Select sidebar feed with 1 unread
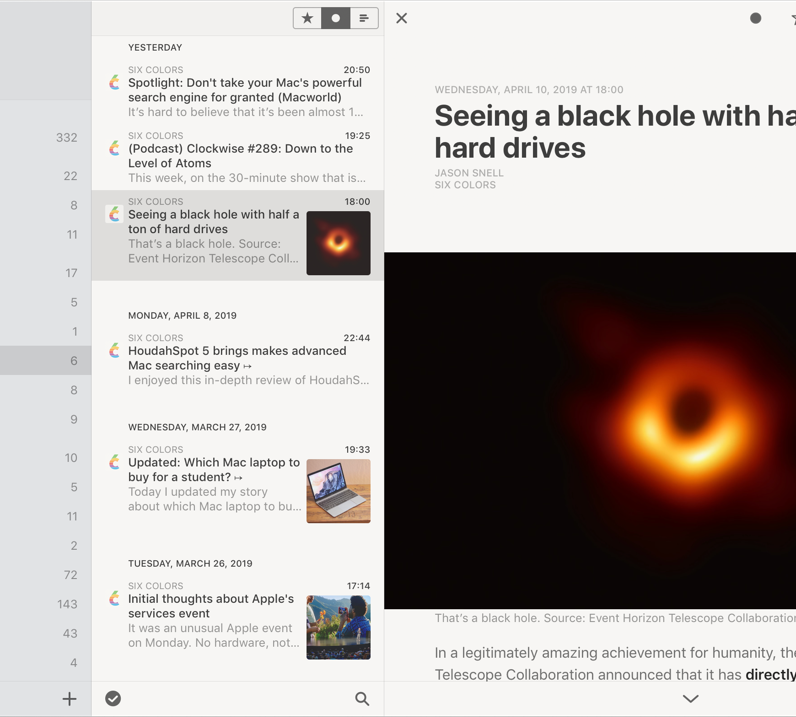This screenshot has width=796, height=717. (x=46, y=332)
